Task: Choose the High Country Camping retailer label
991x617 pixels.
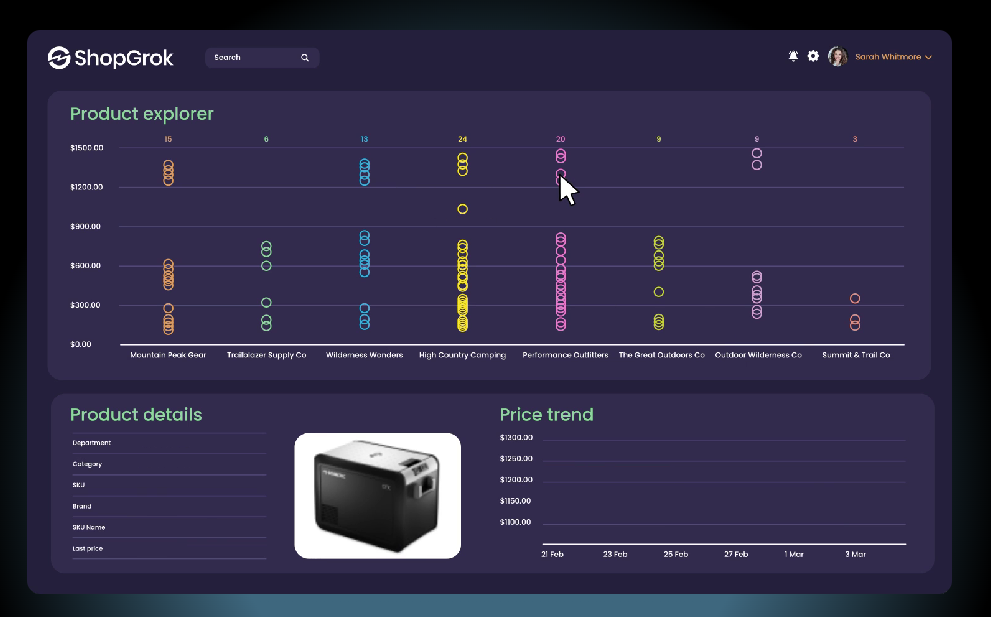Action: [463, 355]
